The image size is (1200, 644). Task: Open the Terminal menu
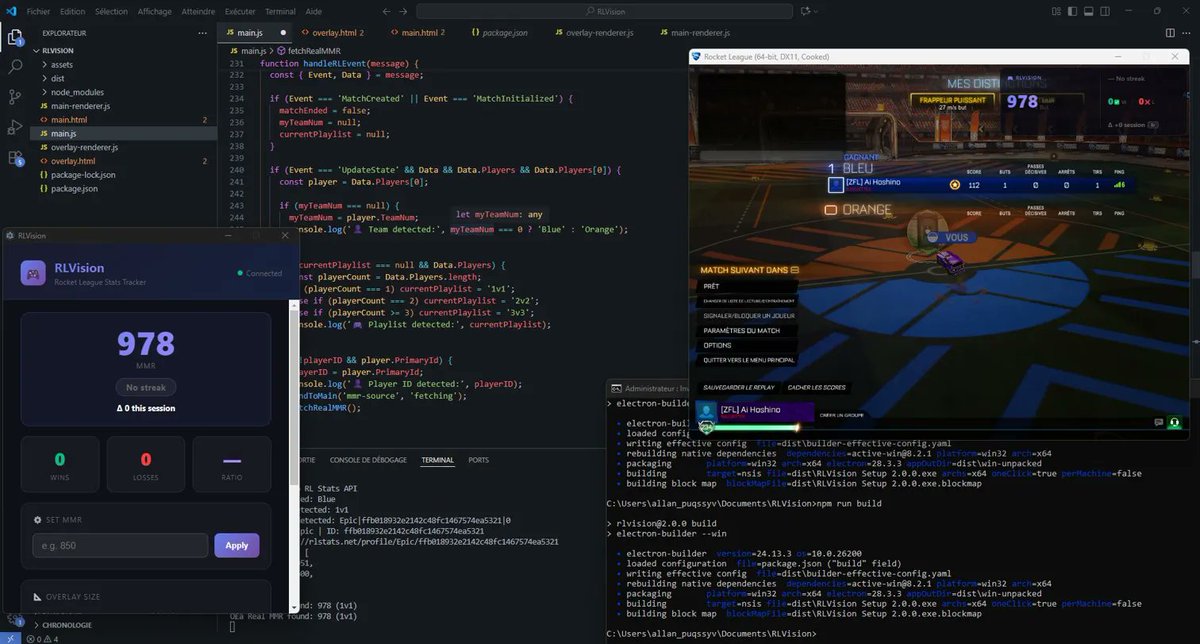[280, 11]
